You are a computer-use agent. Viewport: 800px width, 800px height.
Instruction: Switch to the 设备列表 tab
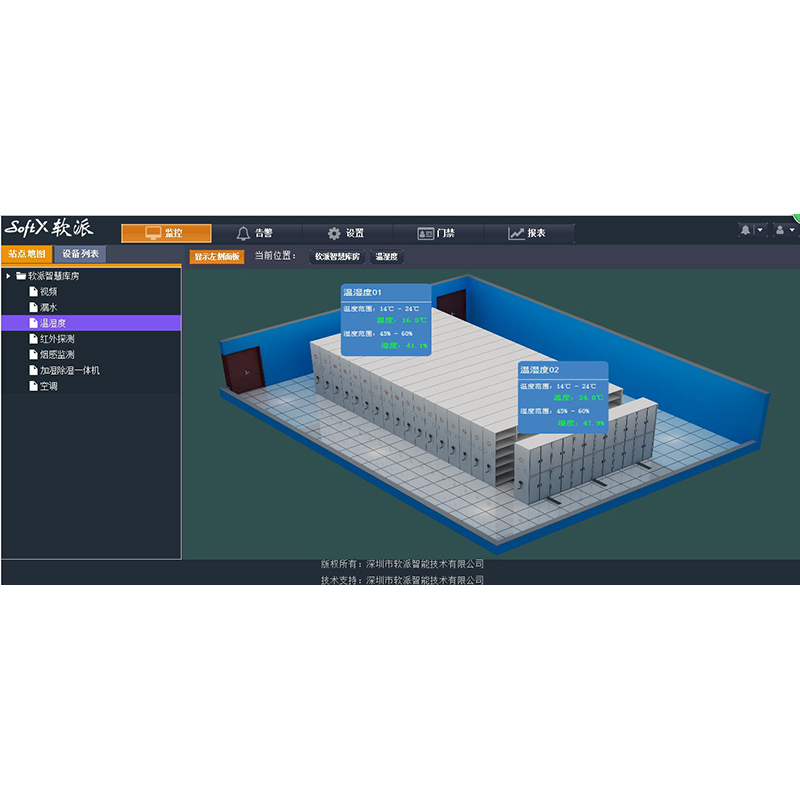coord(80,254)
